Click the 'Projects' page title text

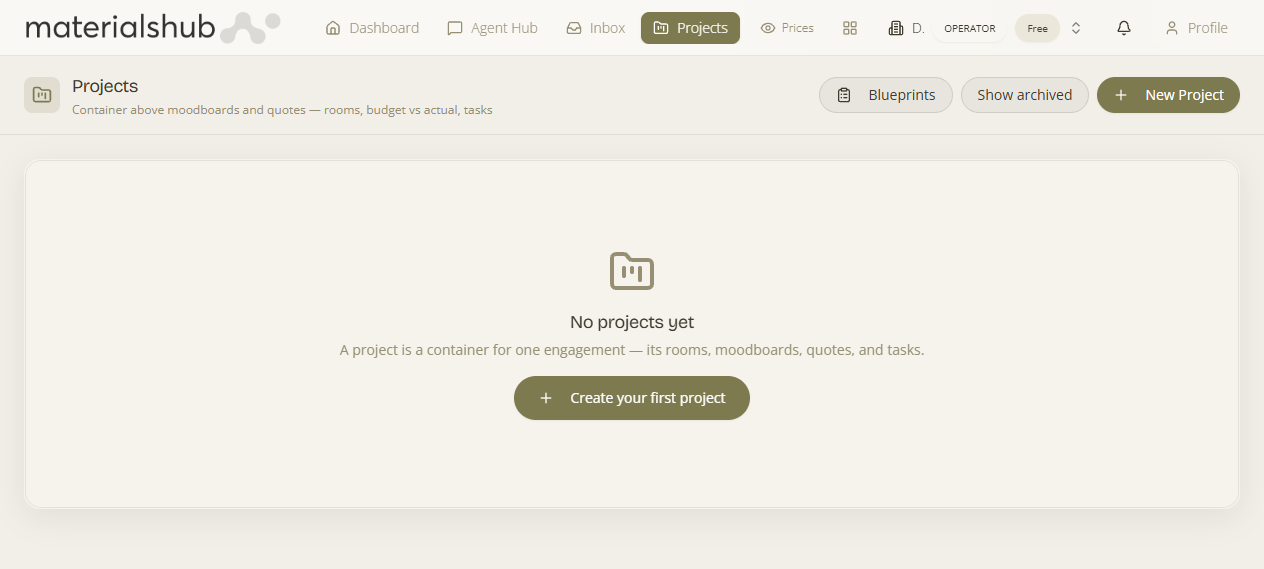tap(105, 86)
